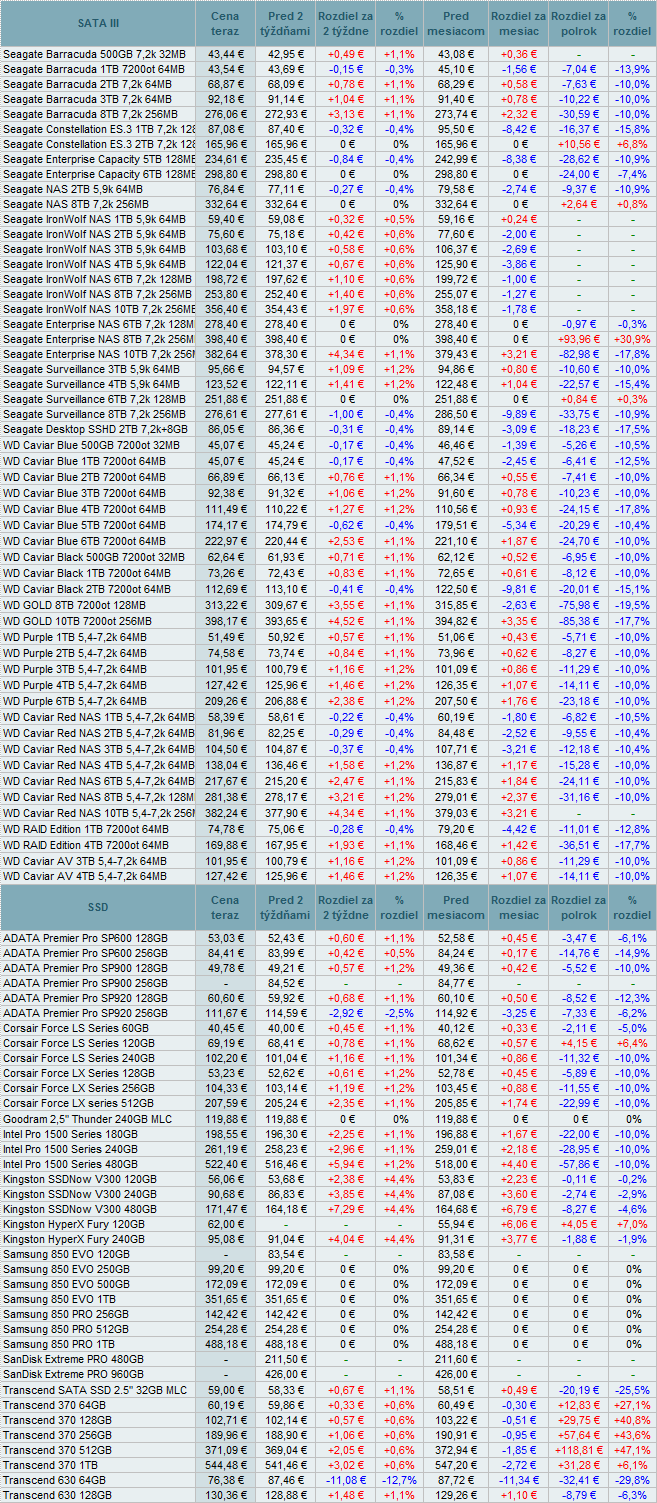The height and width of the screenshot is (1503, 657).
Task: Select Kingston HyperX Fury 240GB row
Action: pyautogui.click(x=328, y=1239)
